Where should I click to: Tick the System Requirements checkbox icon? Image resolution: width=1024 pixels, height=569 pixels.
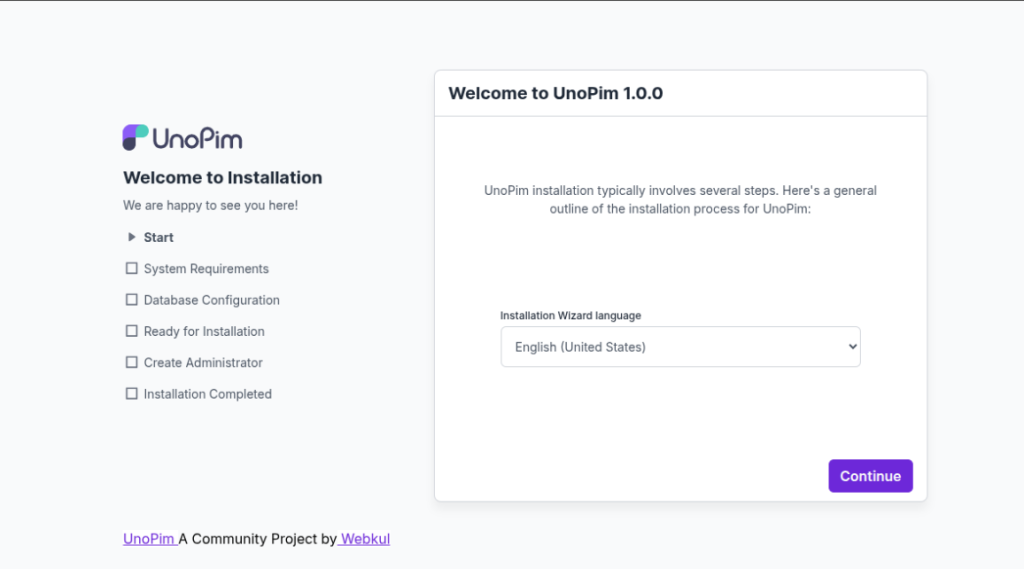(131, 268)
